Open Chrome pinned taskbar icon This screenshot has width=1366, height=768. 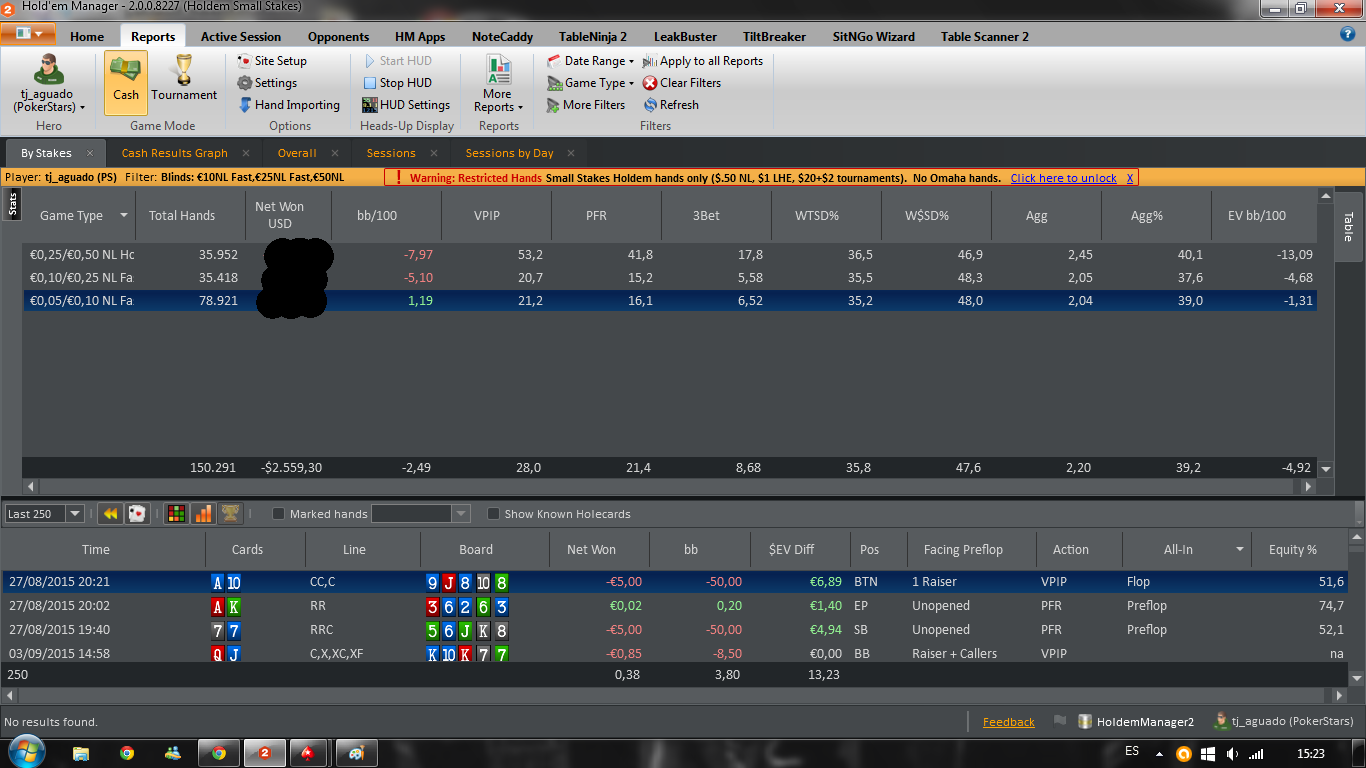pos(127,753)
